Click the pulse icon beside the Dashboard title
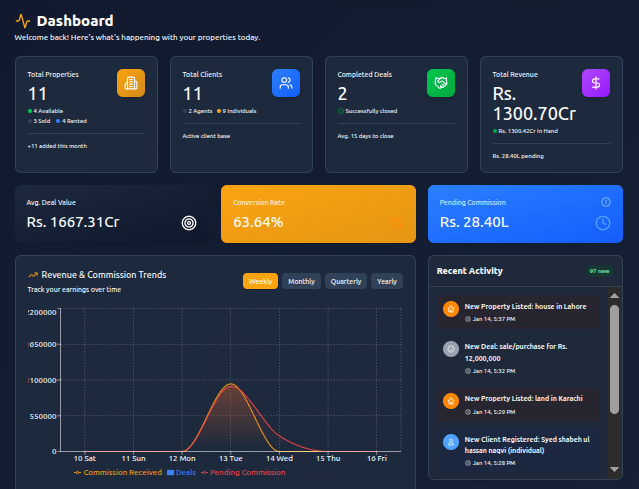 tap(23, 21)
